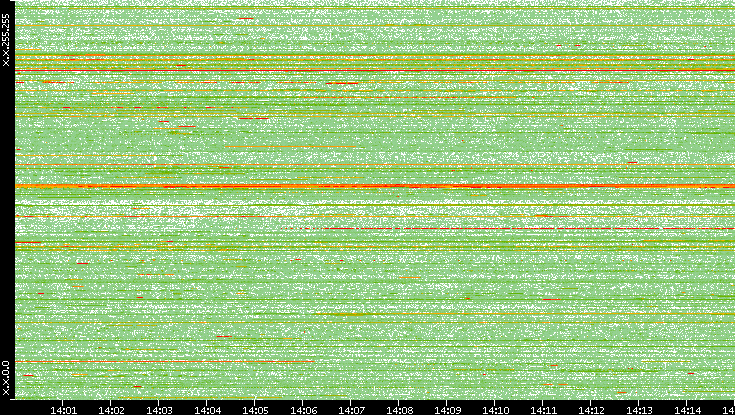735x415 pixels.
Task: Click the 14:03 time marker
Action: (x=160, y=409)
